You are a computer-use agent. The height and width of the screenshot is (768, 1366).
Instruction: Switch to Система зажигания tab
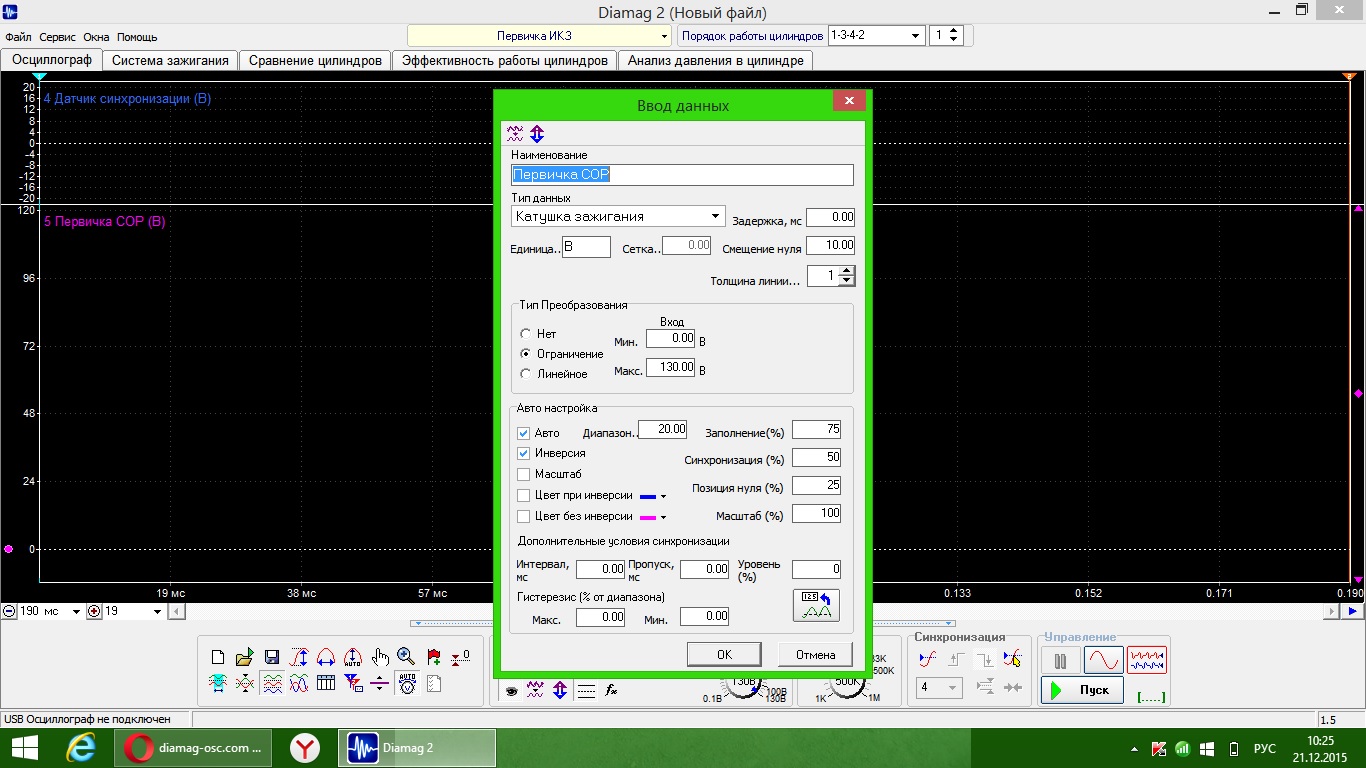[x=170, y=60]
